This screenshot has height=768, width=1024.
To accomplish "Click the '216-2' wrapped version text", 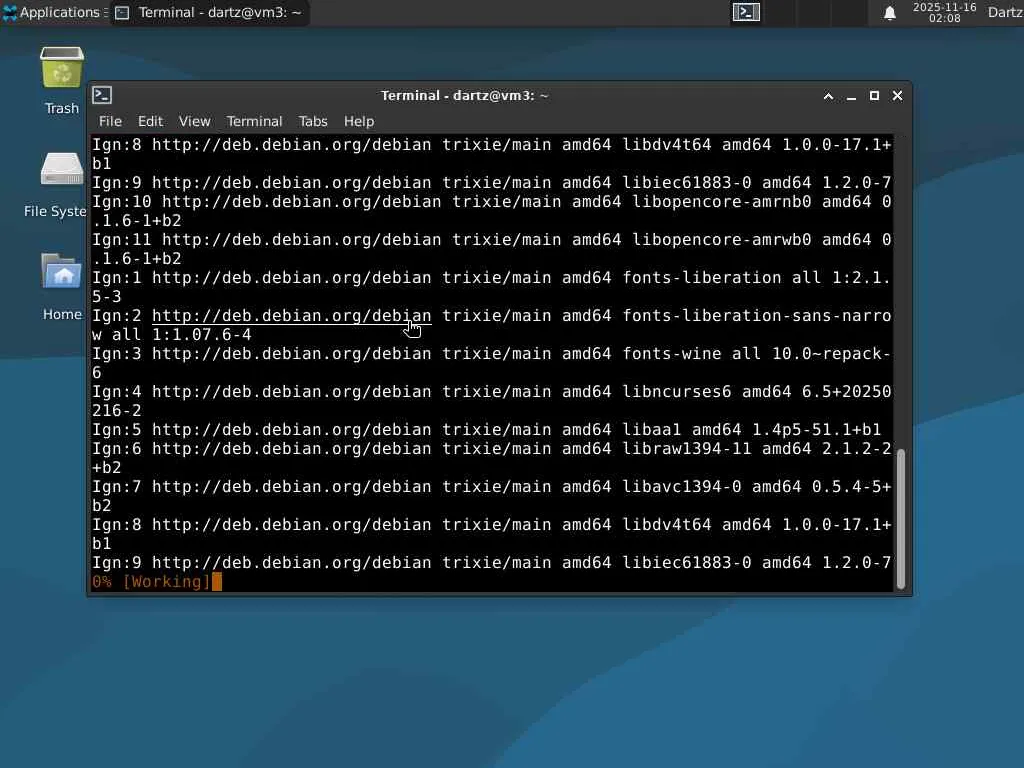I will coord(117,410).
